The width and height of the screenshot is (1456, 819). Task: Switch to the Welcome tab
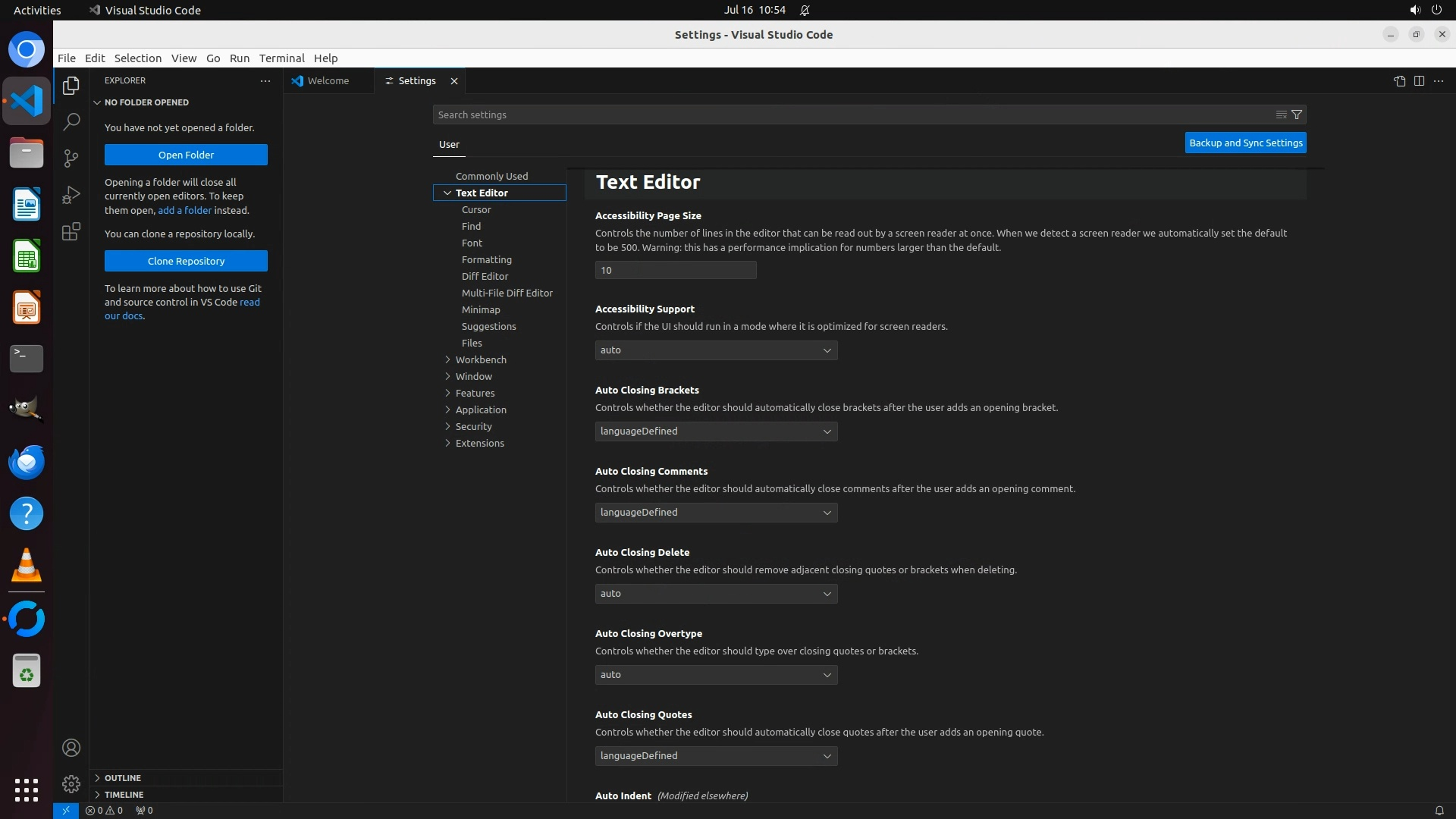pyautogui.click(x=328, y=80)
